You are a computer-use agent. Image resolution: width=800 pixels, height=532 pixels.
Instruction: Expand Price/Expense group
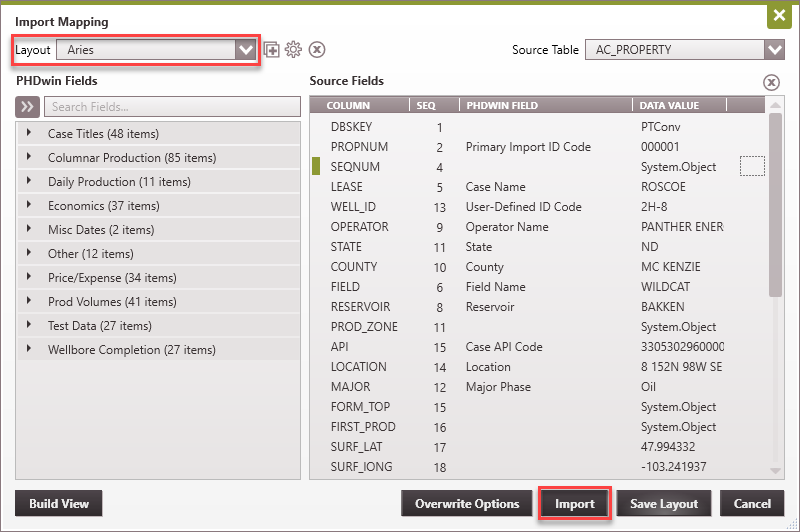pyautogui.click(x=29, y=277)
